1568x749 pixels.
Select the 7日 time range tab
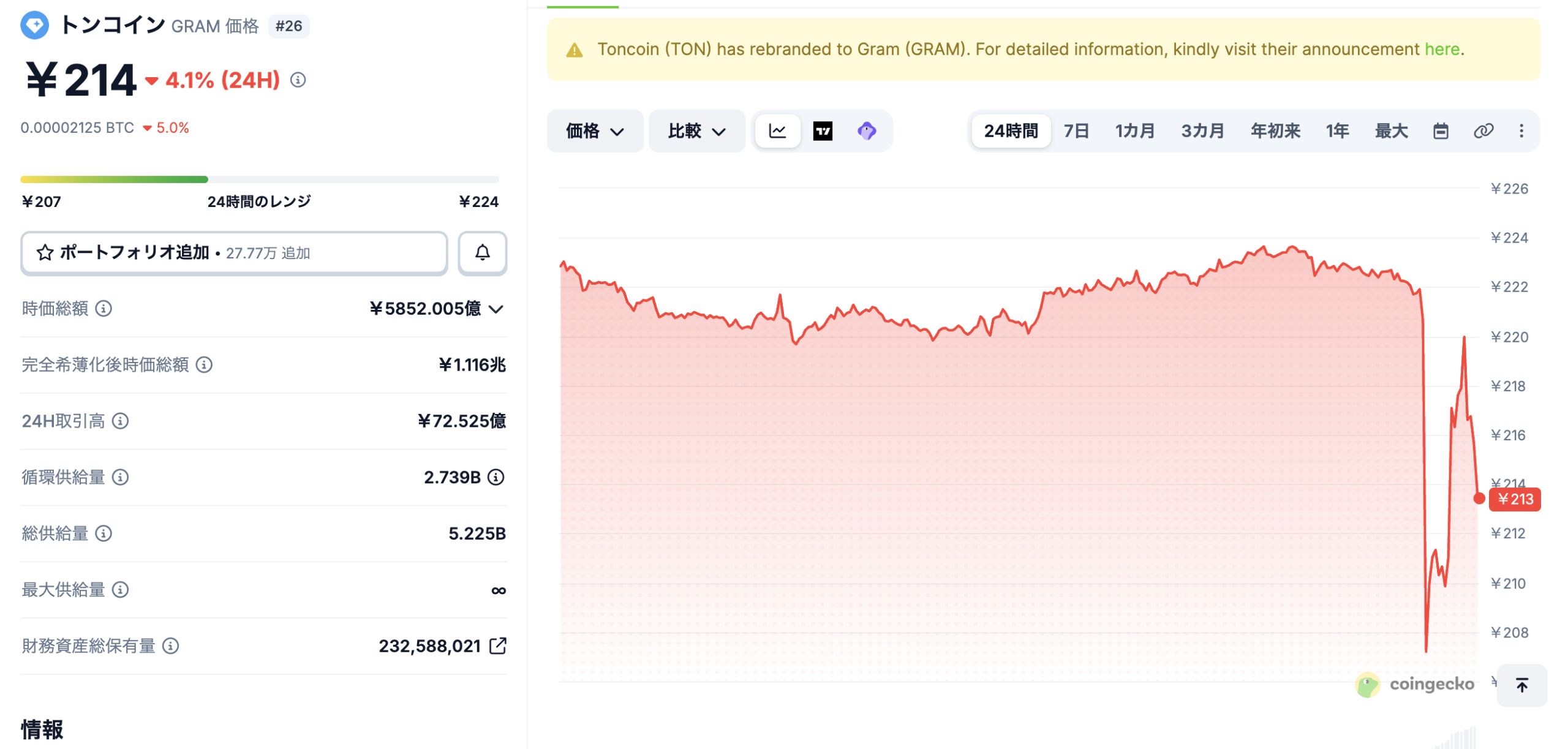tap(1076, 131)
